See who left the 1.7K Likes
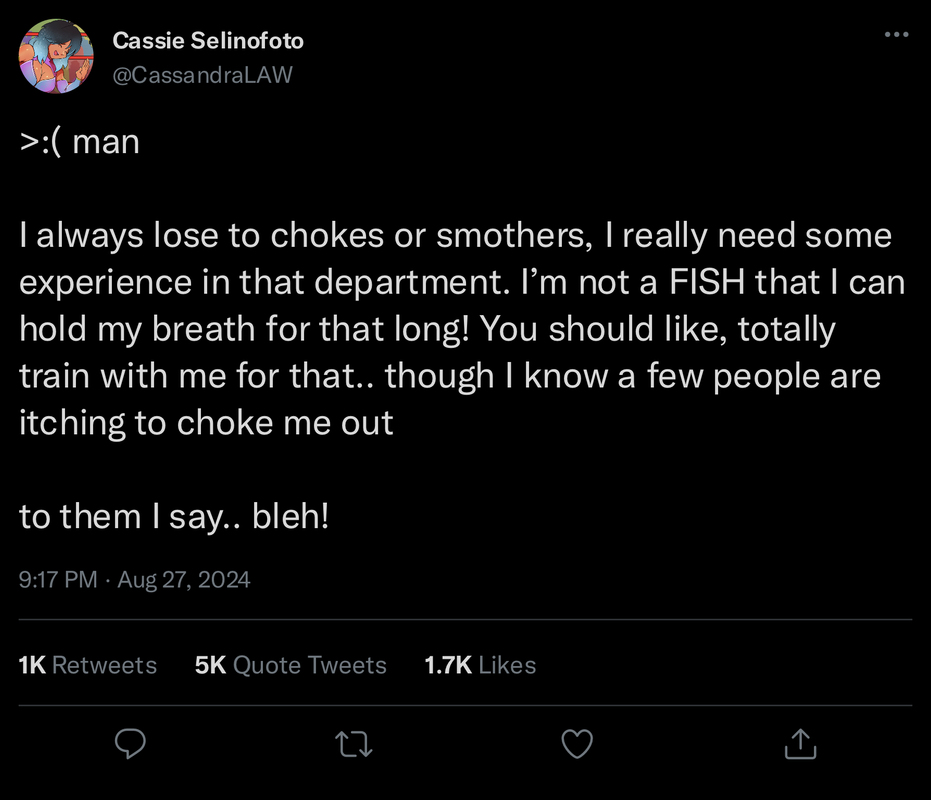The width and height of the screenshot is (931, 800). pos(480,665)
